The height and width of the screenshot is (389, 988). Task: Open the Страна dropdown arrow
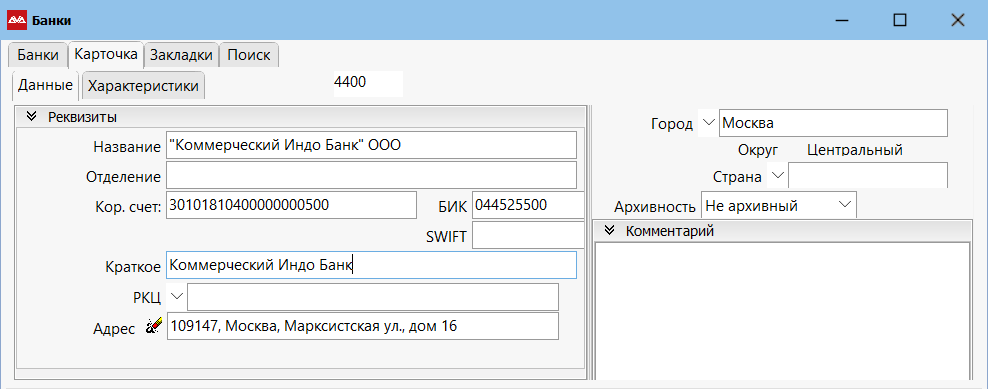778,175
